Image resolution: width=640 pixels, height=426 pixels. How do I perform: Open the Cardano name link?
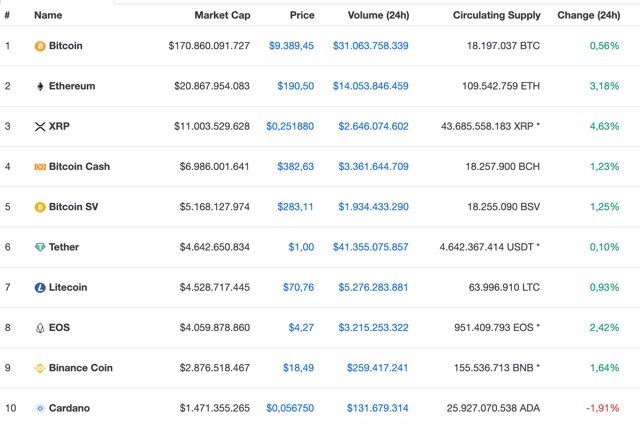(69, 408)
